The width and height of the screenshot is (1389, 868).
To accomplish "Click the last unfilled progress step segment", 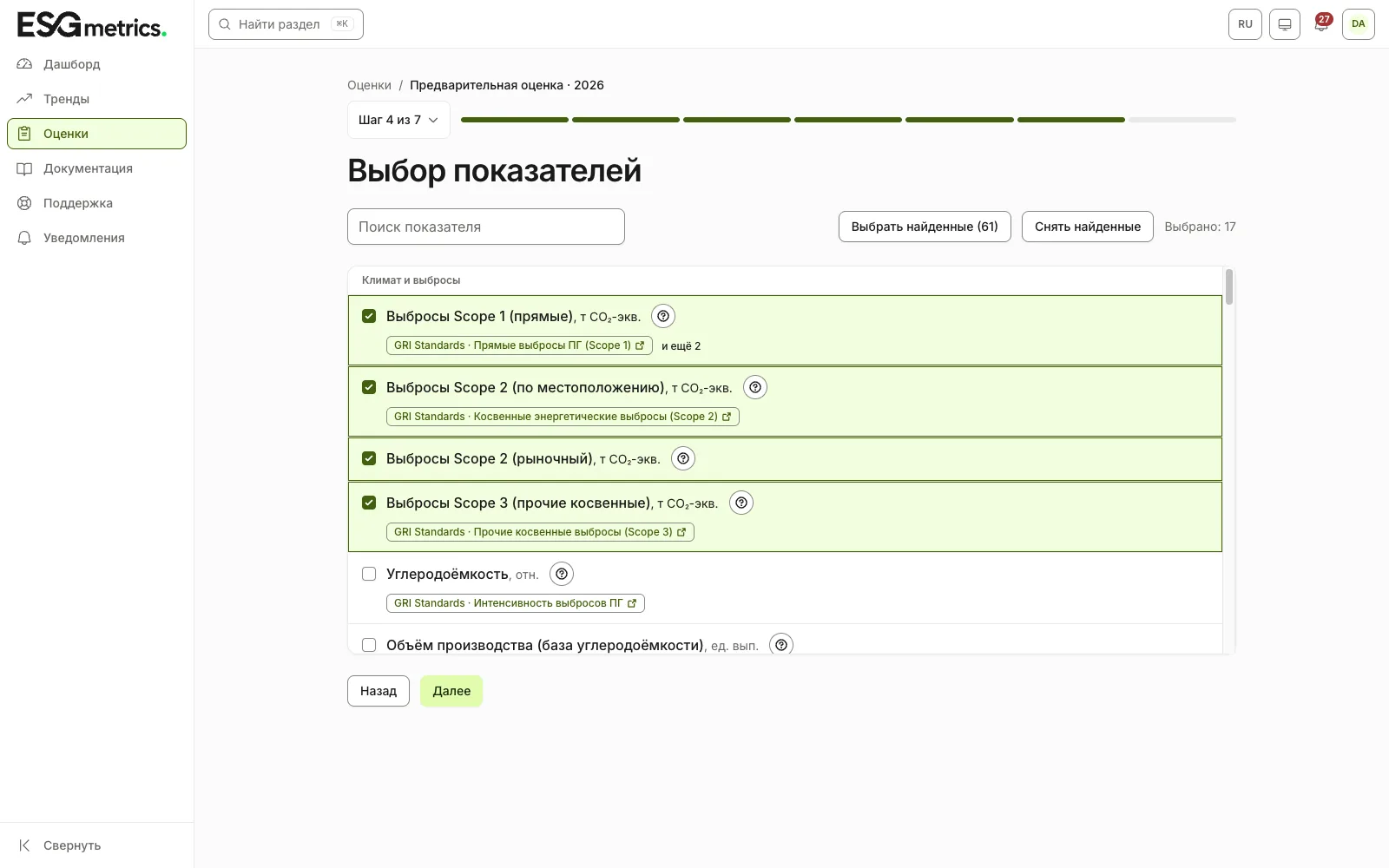I will click(x=1182, y=120).
